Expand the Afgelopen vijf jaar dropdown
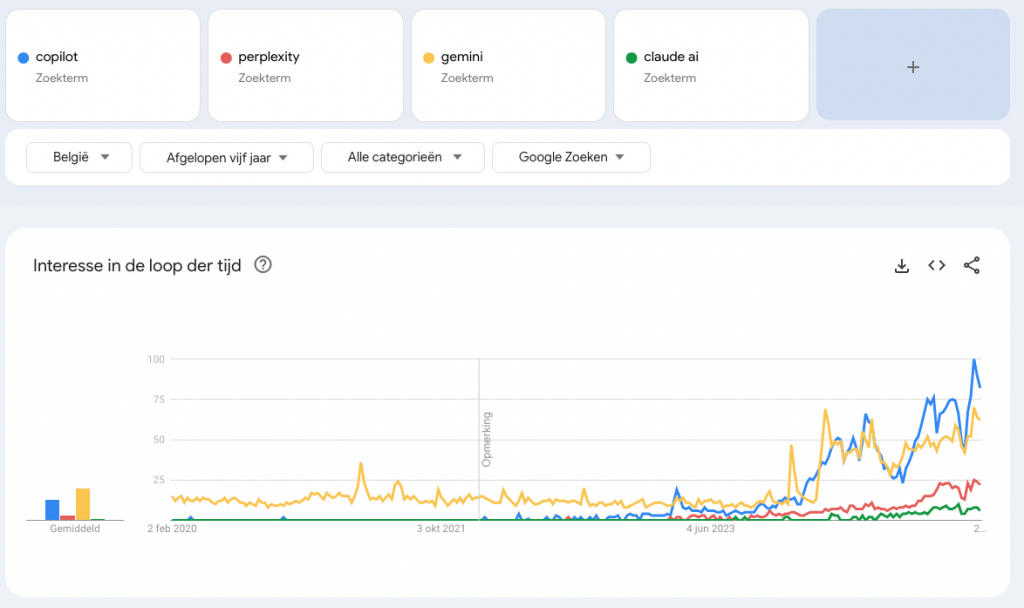This screenshot has height=608, width=1024. tap(226, 157)
